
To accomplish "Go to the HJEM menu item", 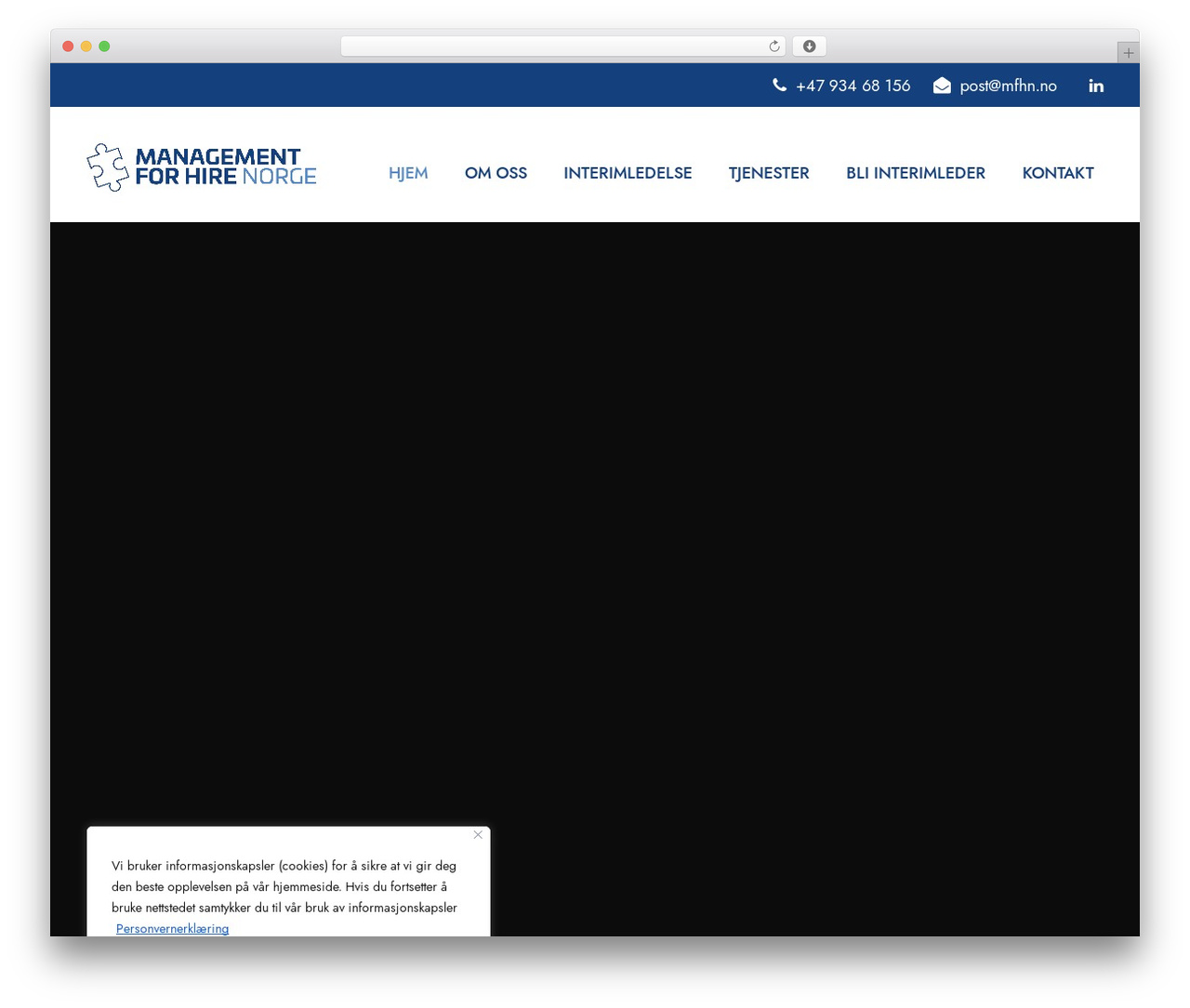I will coord(408,173).
